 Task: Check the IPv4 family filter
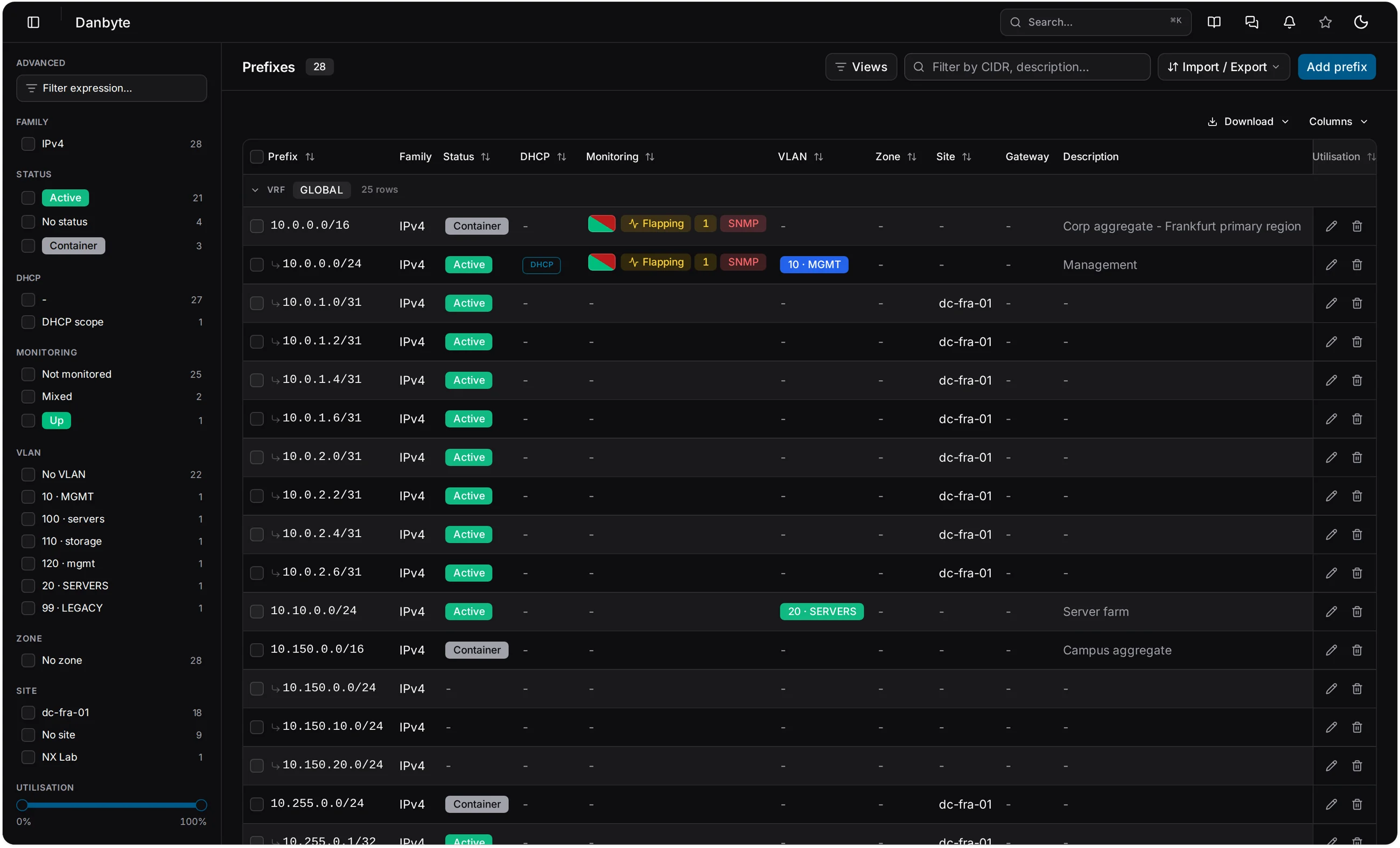pos(28,144)
